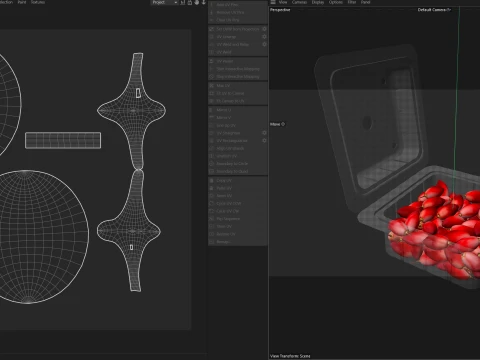Open the viewport hamburger menu
Image resolution: width=480 pixels, height=360 pixels.
pos(273,2)
